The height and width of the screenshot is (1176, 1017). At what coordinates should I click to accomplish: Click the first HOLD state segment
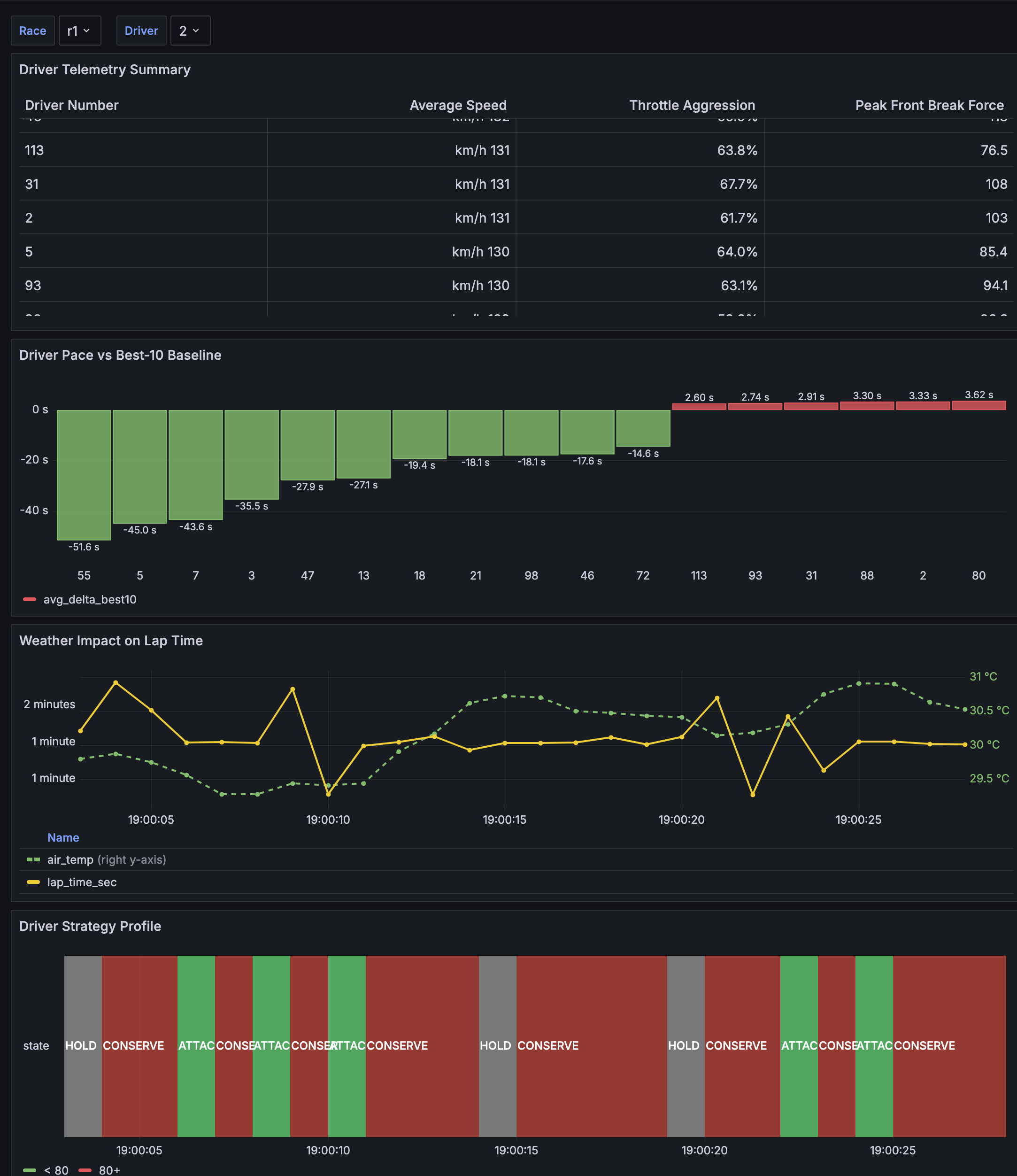point(83,1045)
